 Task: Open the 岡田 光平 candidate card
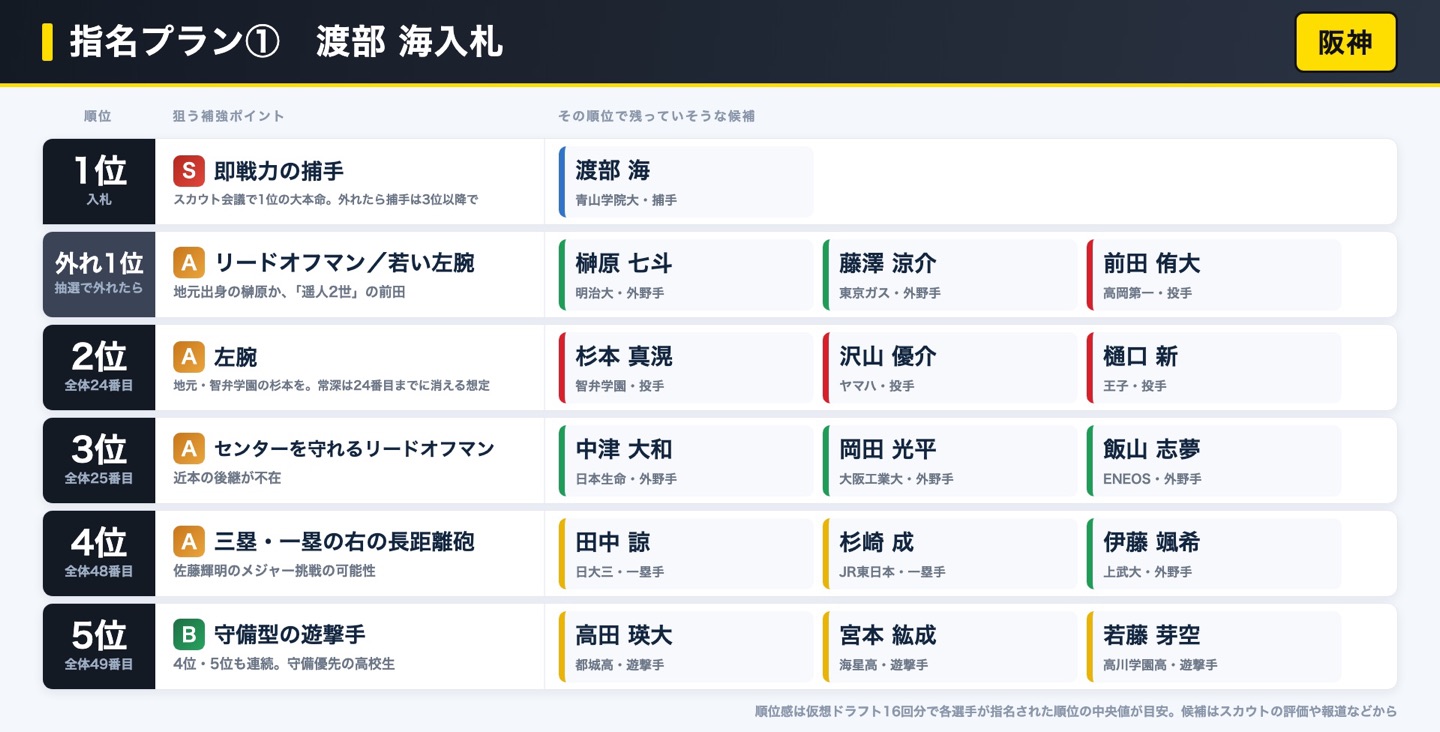(x=950, y=461)
